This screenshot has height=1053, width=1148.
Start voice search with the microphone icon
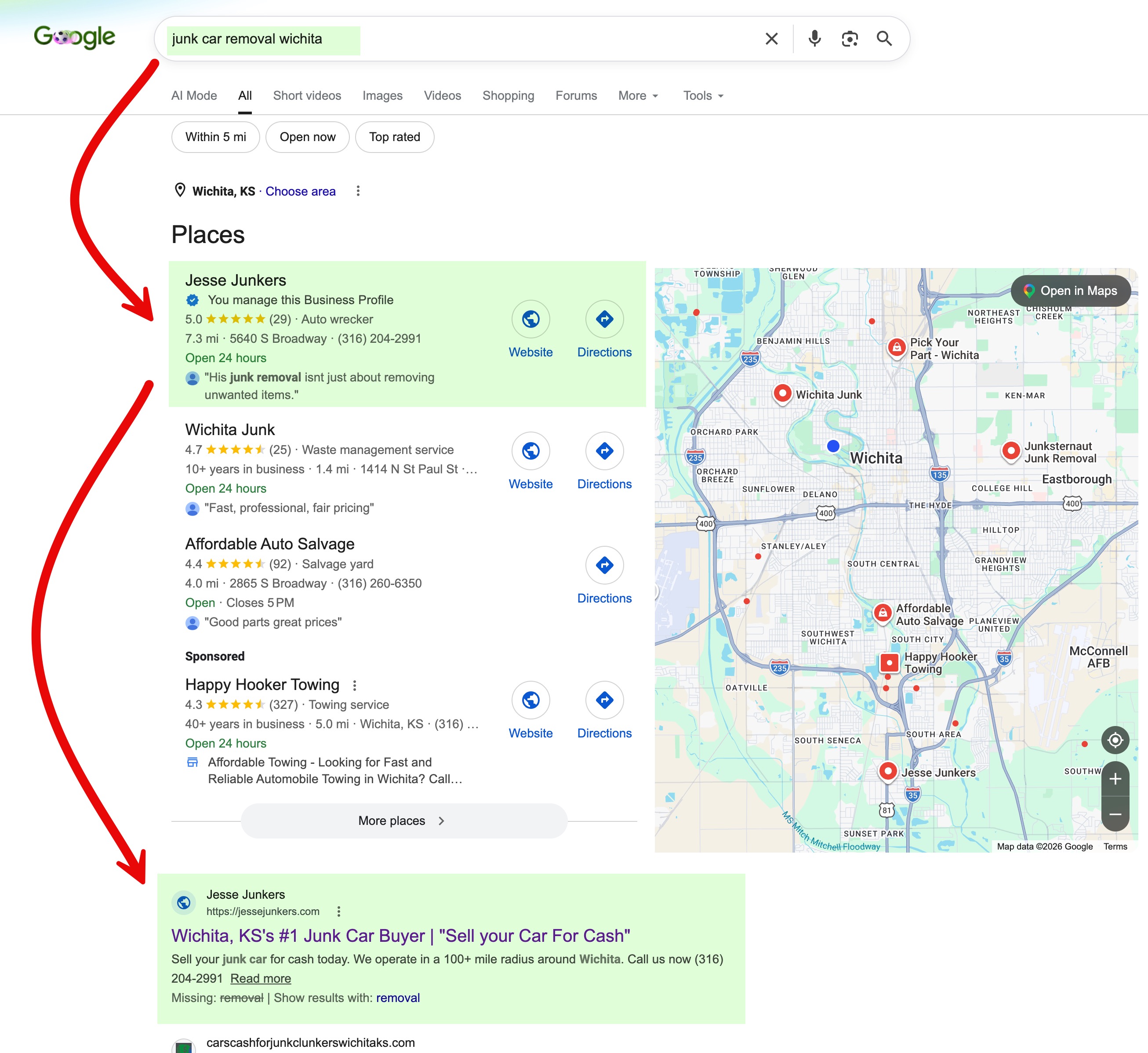tap(815, 39)
